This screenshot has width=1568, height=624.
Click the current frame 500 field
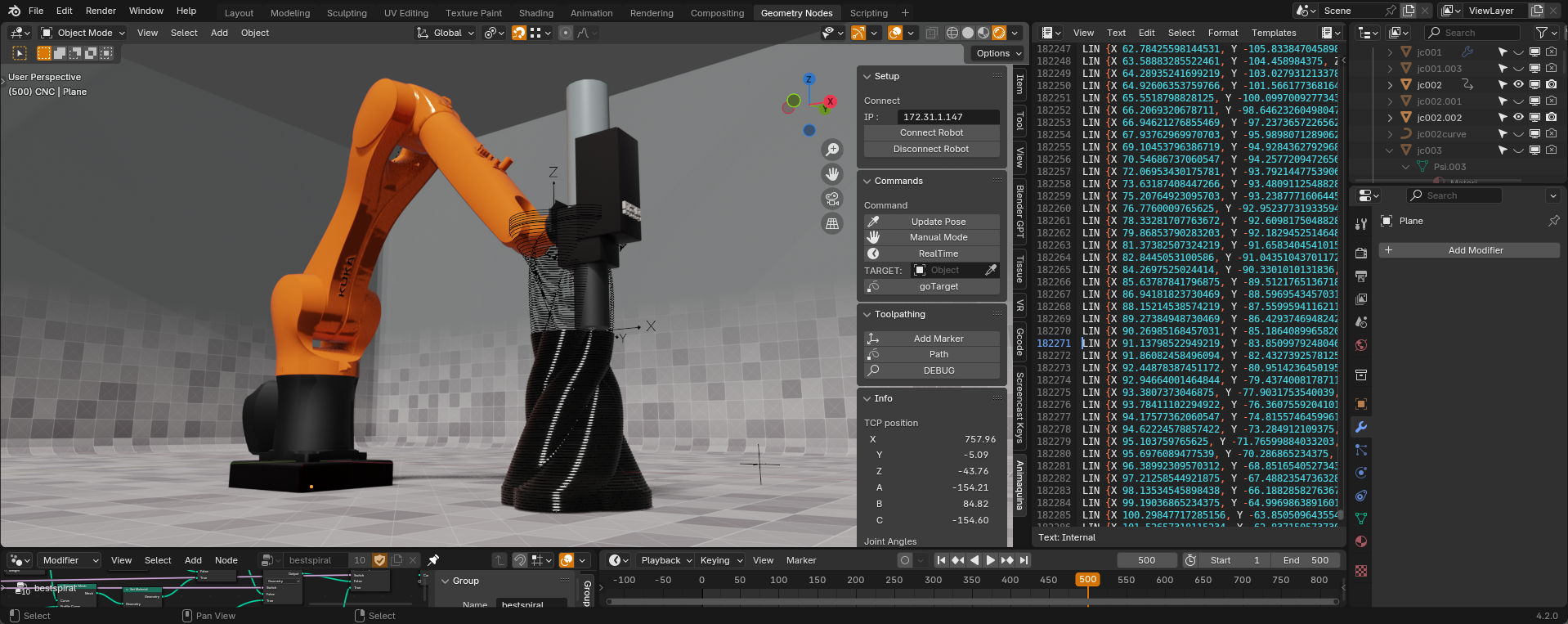coord(1147,560)
